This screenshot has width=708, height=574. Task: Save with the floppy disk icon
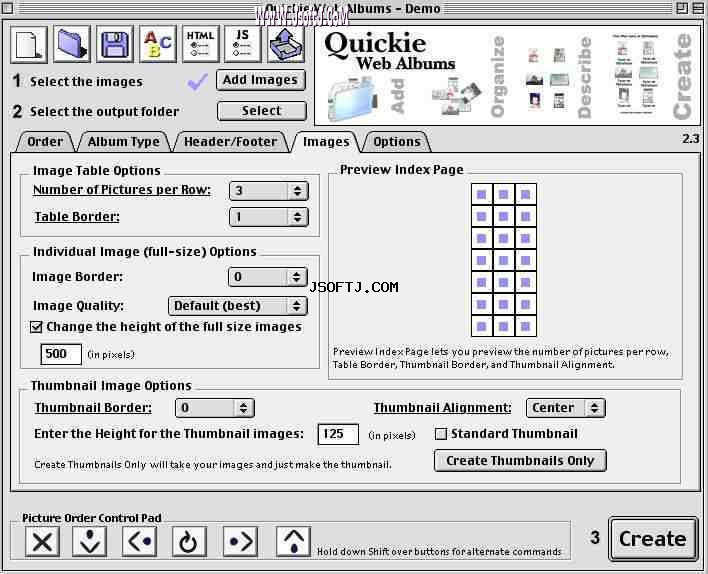pos(115,44)
